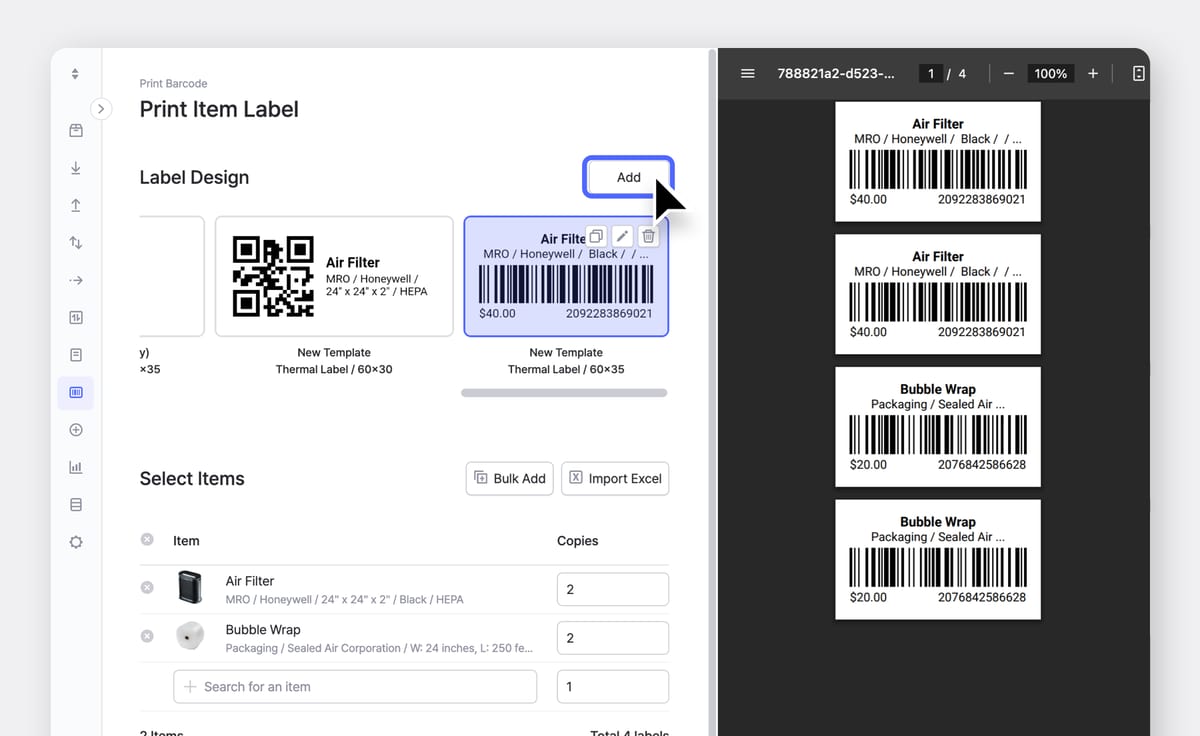Click the fit-to-page icon in the PDF toolbar
1200x736 pixels.
tap(1138, 73)
